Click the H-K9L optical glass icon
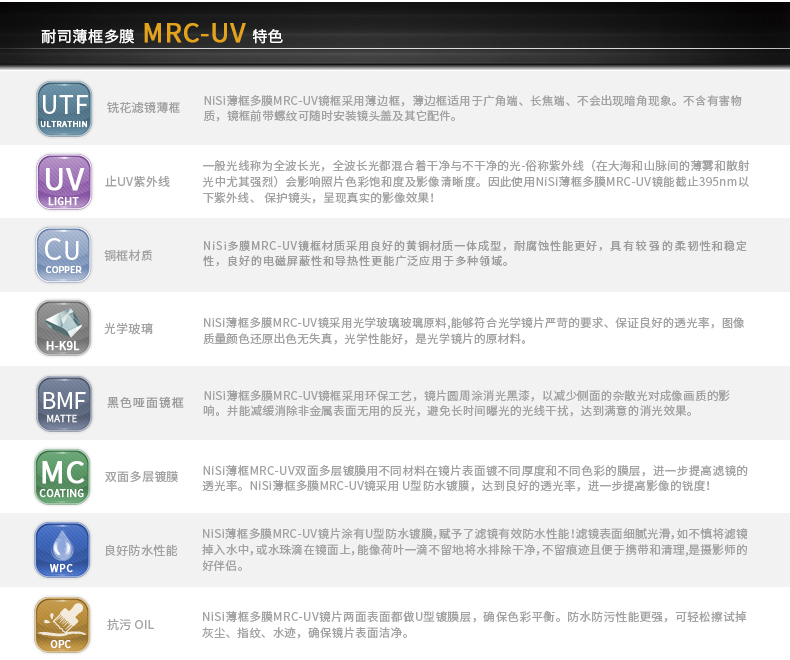 coord(63,328)
